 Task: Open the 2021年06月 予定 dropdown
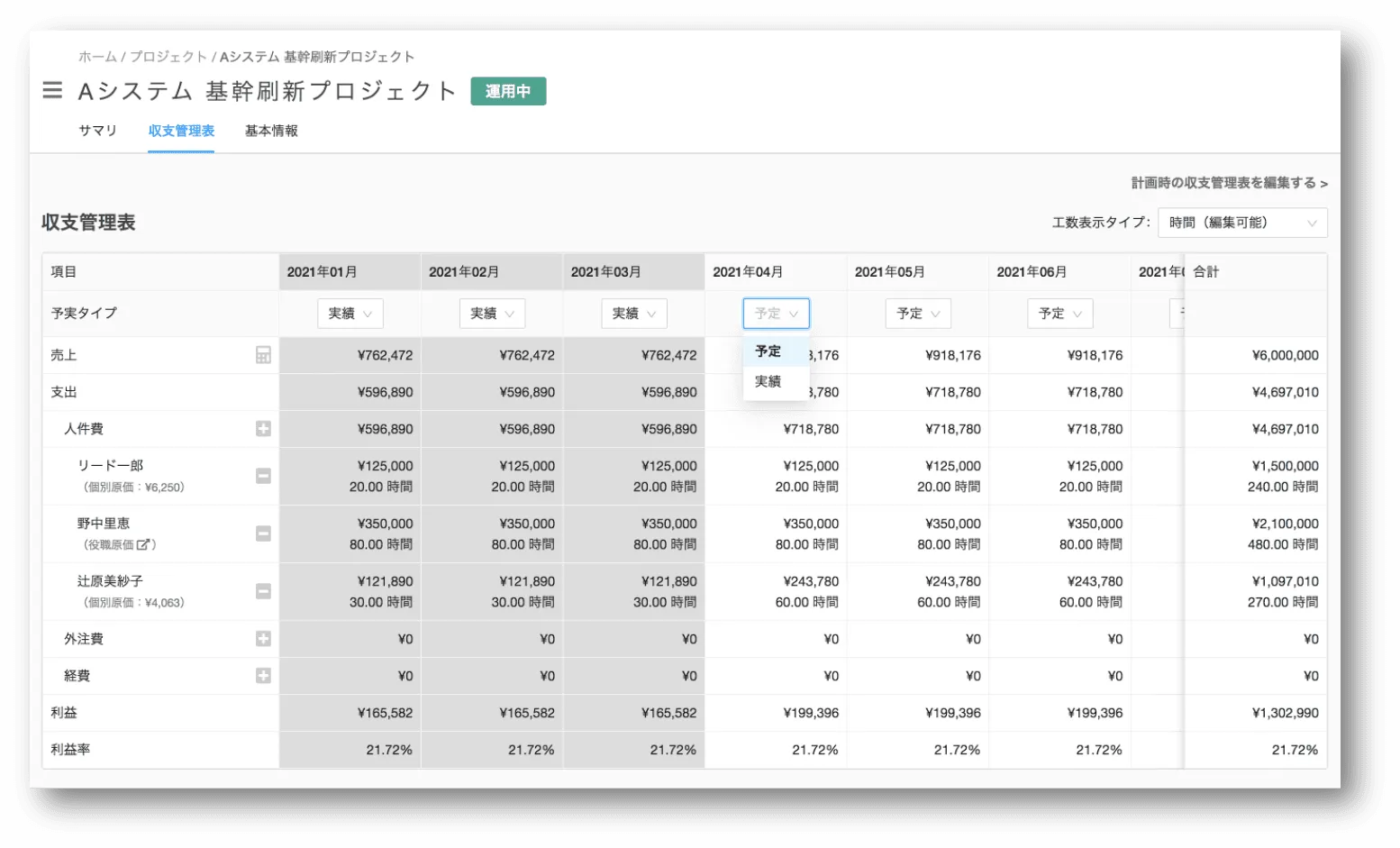(1059, 314)
